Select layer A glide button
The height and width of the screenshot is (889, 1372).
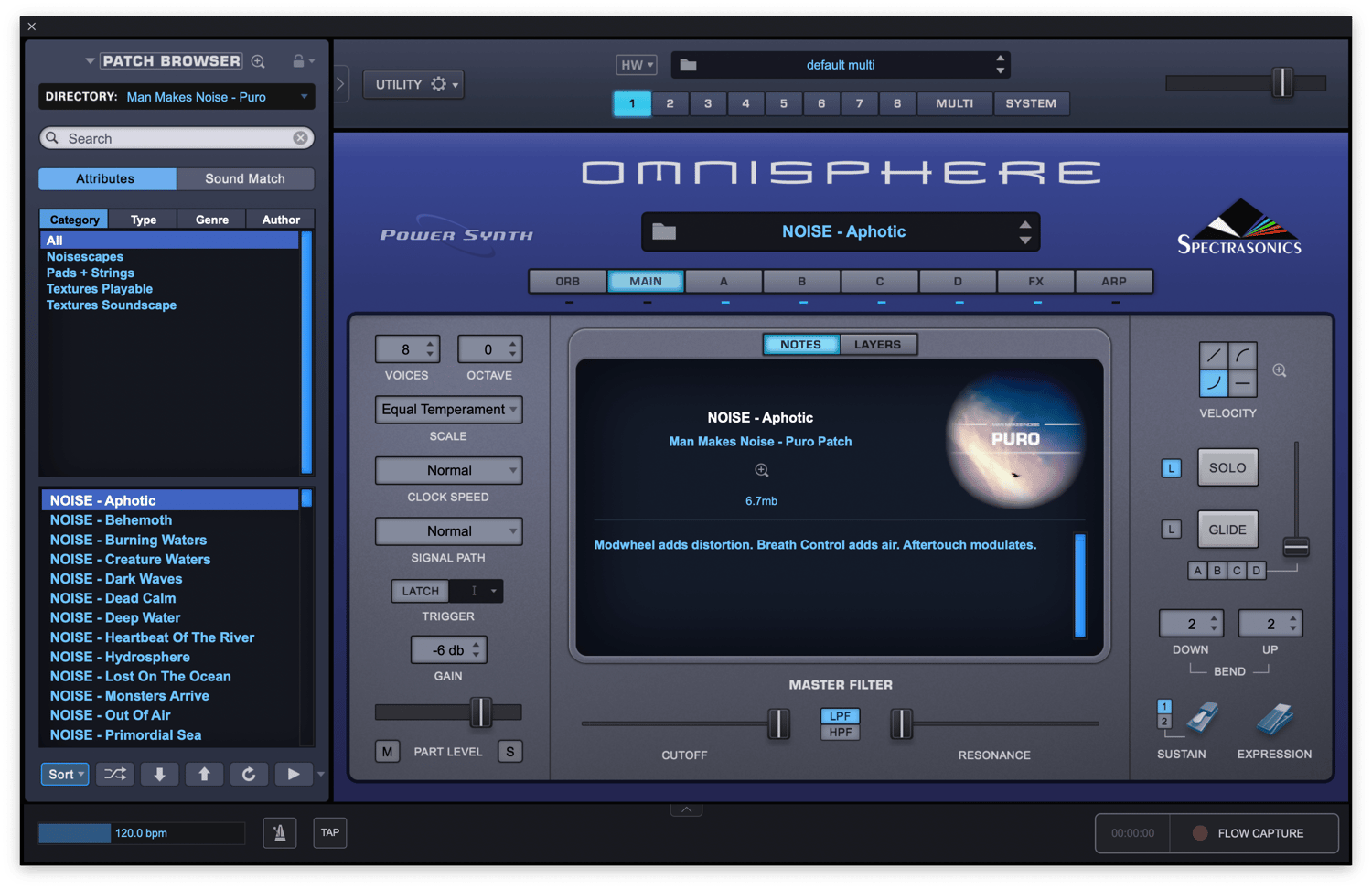click(1198, 571)
